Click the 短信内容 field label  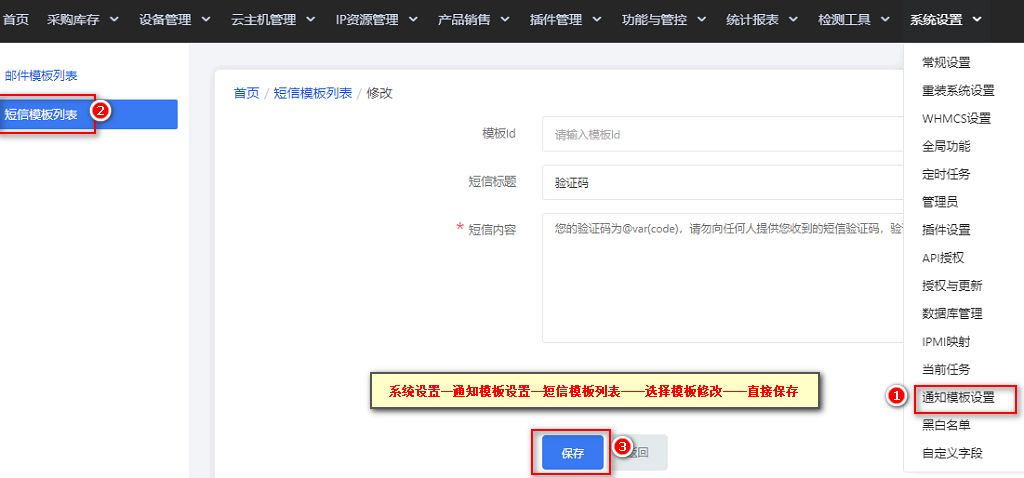492,230
